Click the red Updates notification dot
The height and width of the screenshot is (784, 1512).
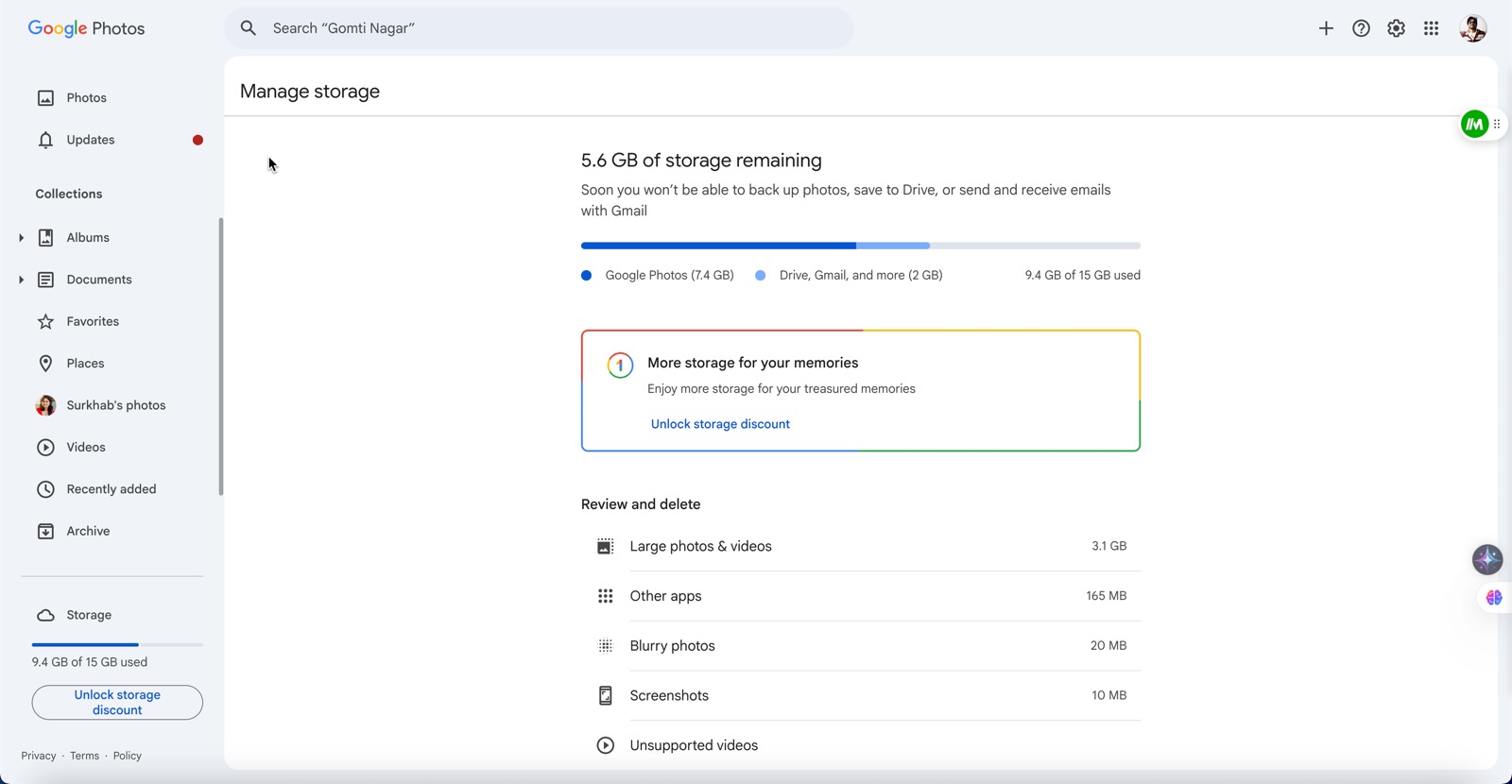point(198,140)
